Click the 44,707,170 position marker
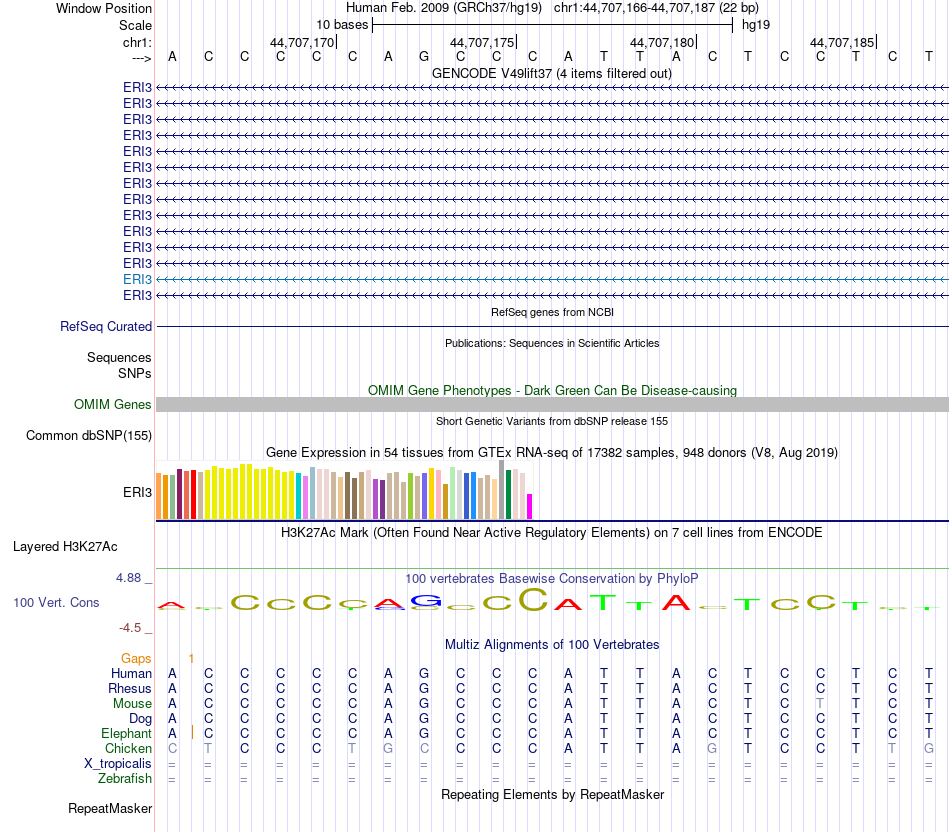This screenshot has width=950, height=832. tap(302, 42)
